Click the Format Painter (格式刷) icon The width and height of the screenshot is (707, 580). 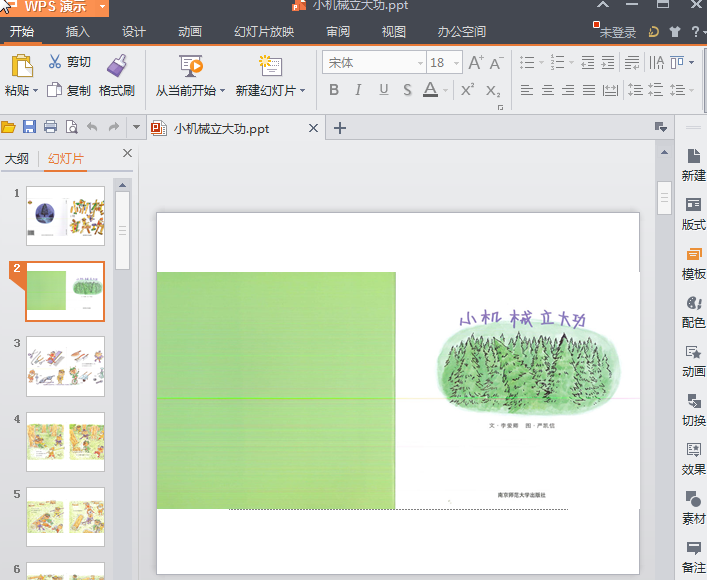tap(117, 66)
